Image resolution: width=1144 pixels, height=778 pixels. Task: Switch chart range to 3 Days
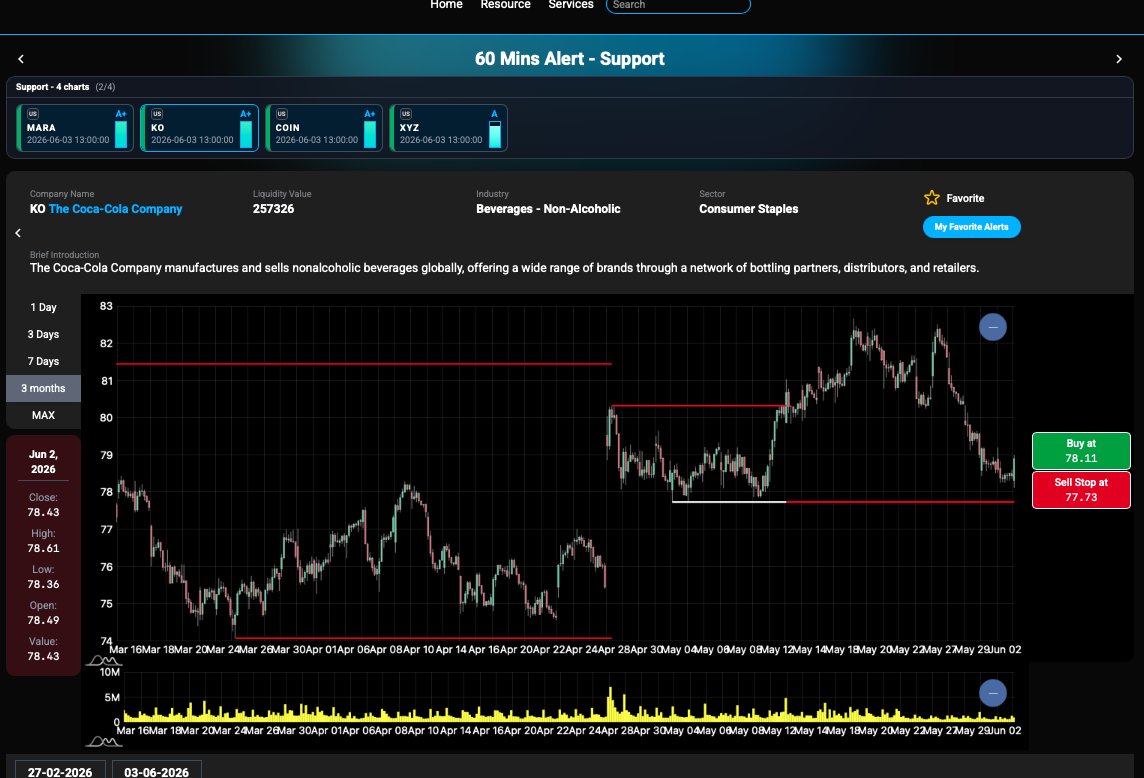coord(43,334)
